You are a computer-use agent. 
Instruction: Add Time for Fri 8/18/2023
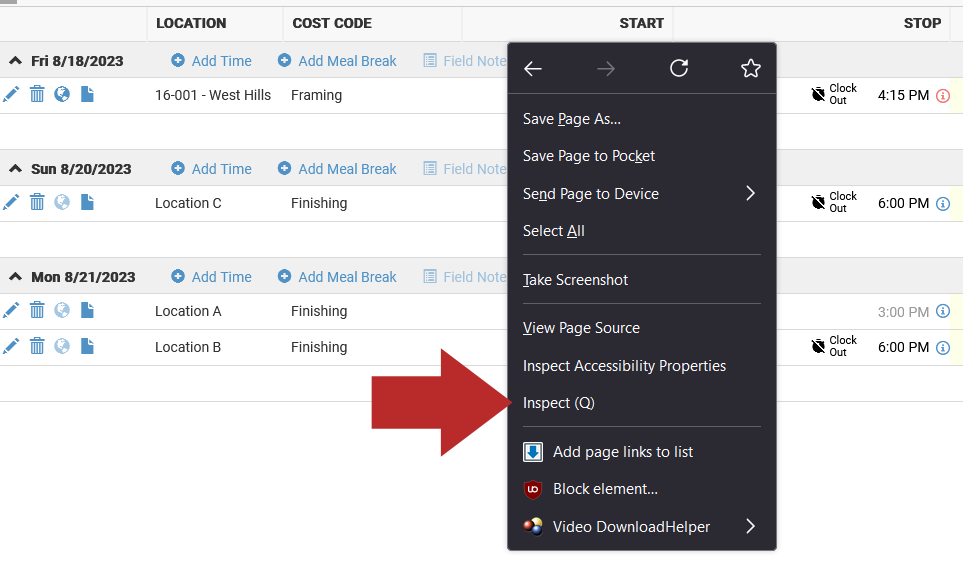click(211, 61)
